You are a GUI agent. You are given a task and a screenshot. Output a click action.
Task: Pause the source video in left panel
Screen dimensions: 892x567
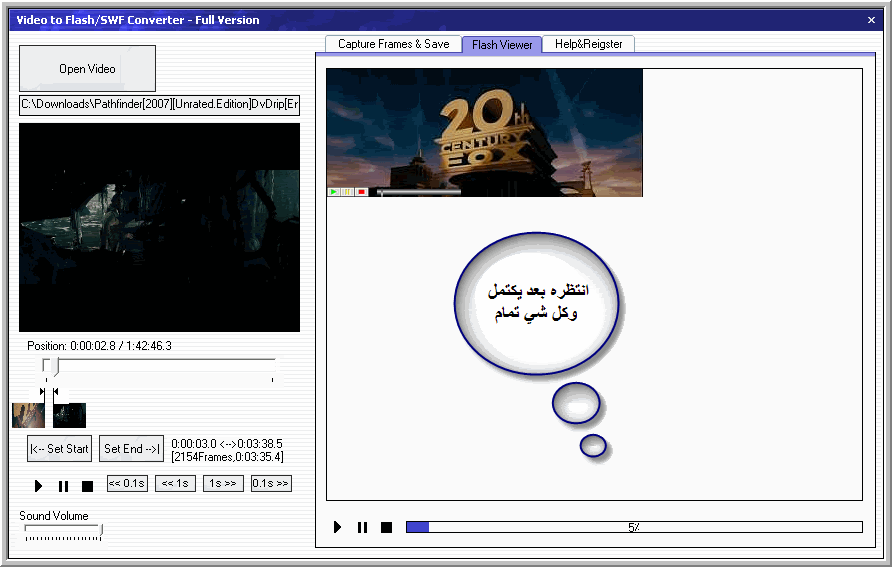tap(63, 486)
